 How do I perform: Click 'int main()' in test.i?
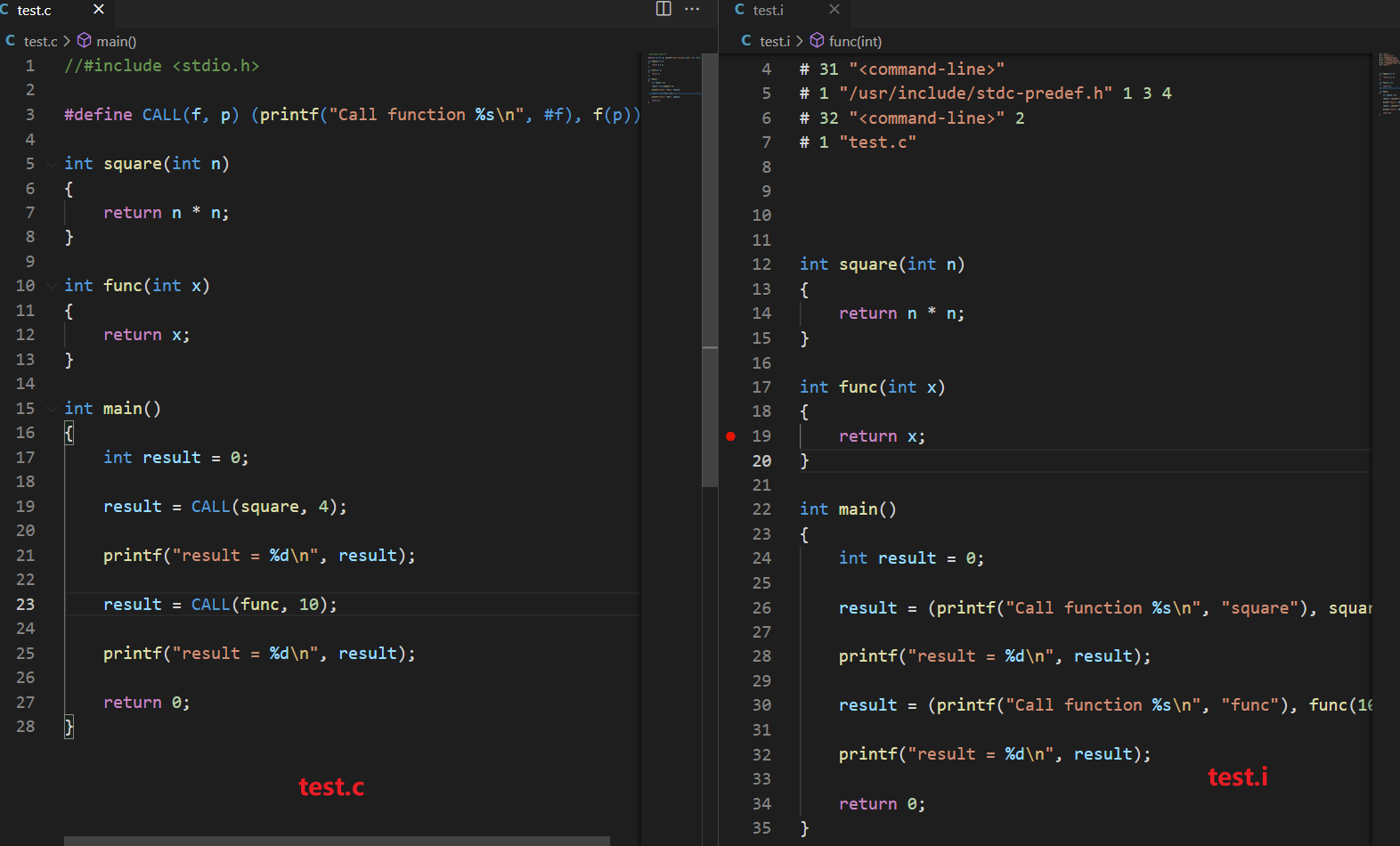coord(848,509)
